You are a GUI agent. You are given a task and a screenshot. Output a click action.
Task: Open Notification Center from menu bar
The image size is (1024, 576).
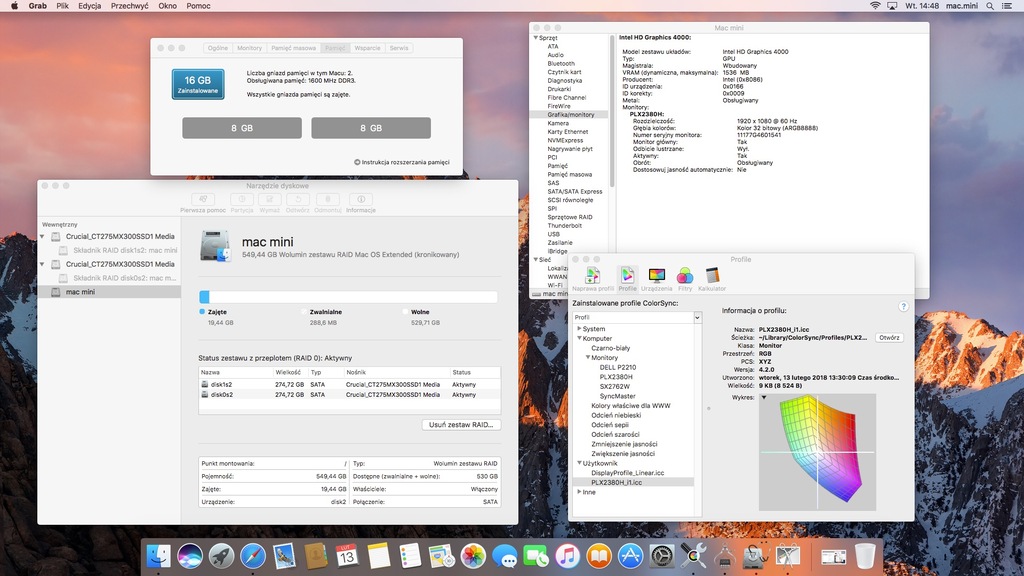click(x=1008, y=6)
